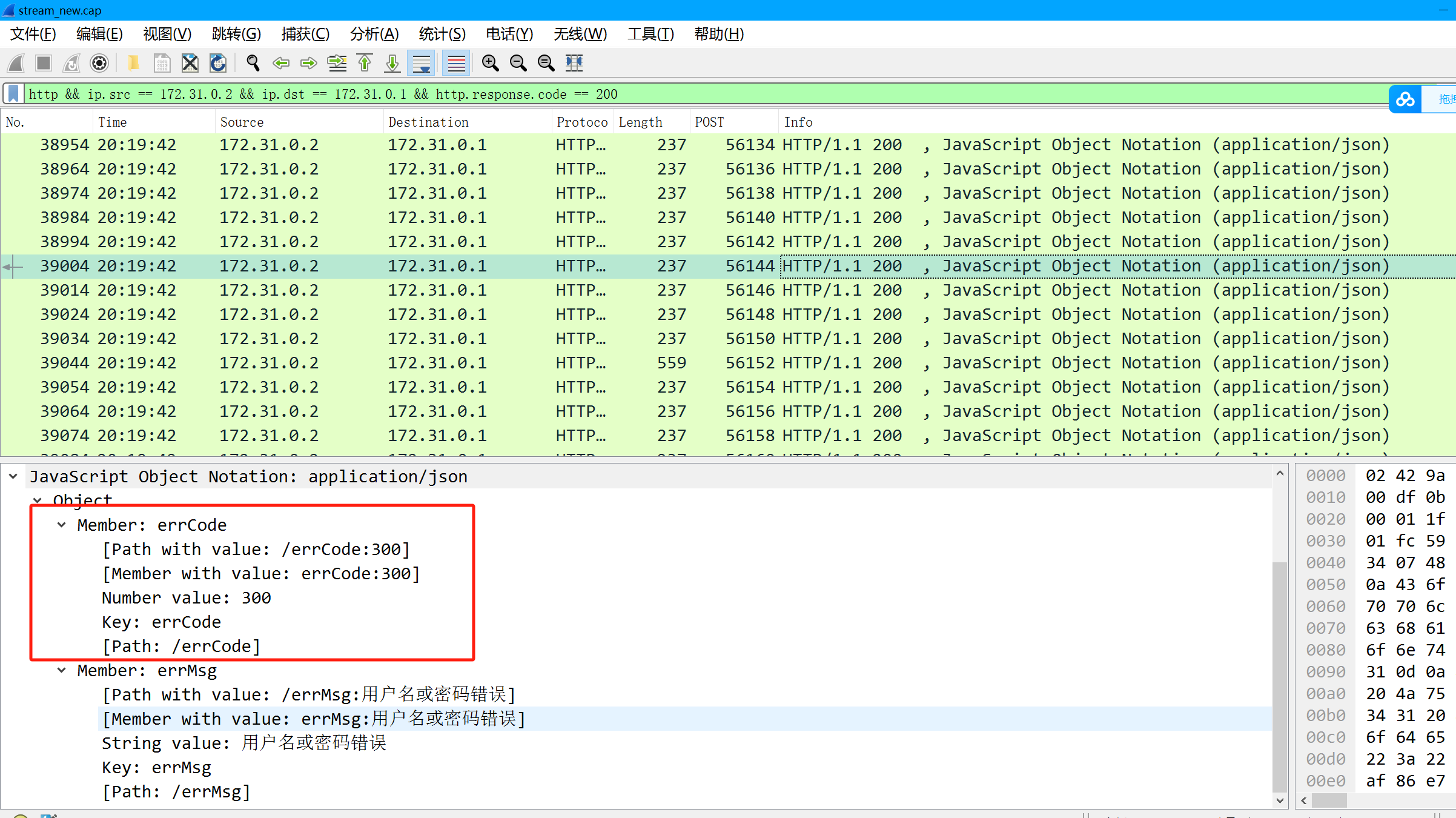Collapse the Member: errCode node

[x=62, y=525]
